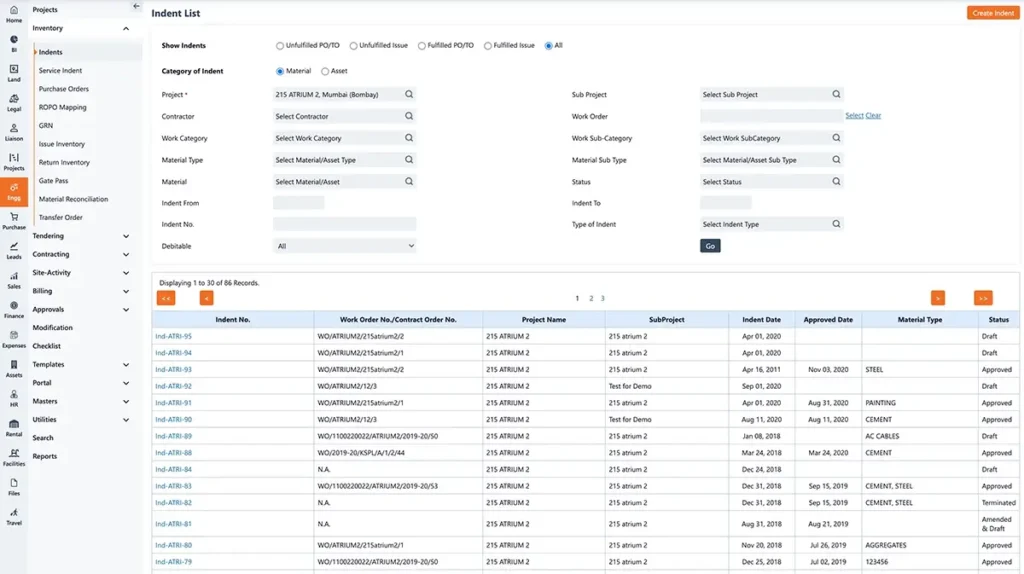The image size is (1024, 574).
Task: Open Purchase Orders in the Inventory menu
Action: pos(63,89)
